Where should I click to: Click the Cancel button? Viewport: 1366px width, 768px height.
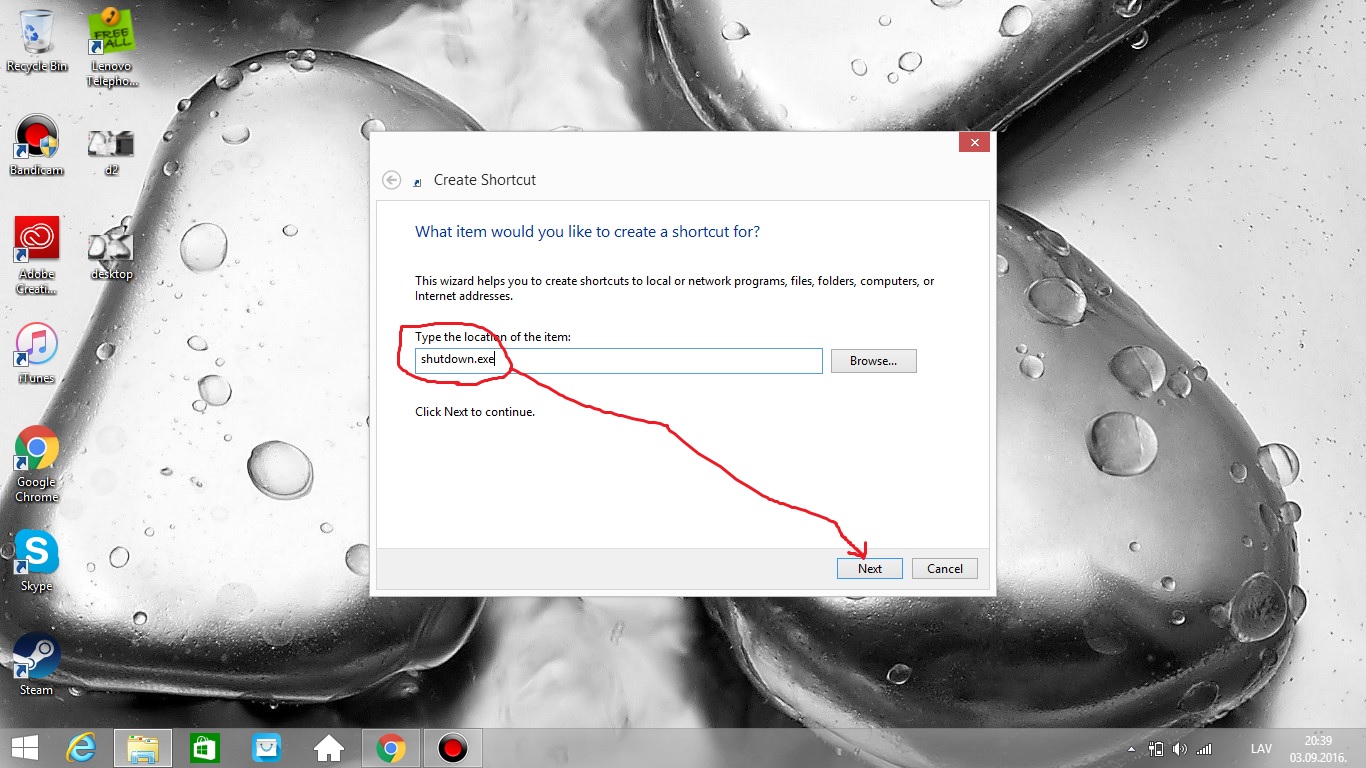pos(945,568)
